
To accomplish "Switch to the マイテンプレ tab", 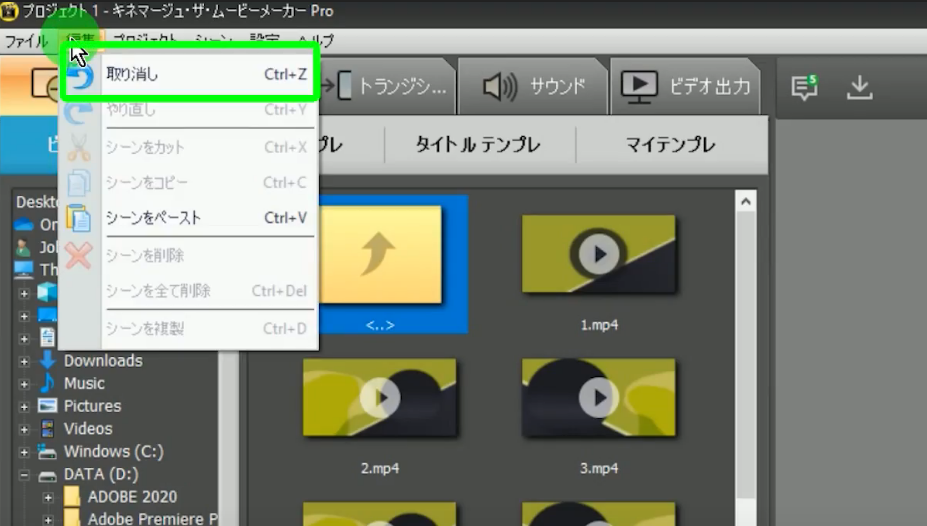I will tap(670, 145).
